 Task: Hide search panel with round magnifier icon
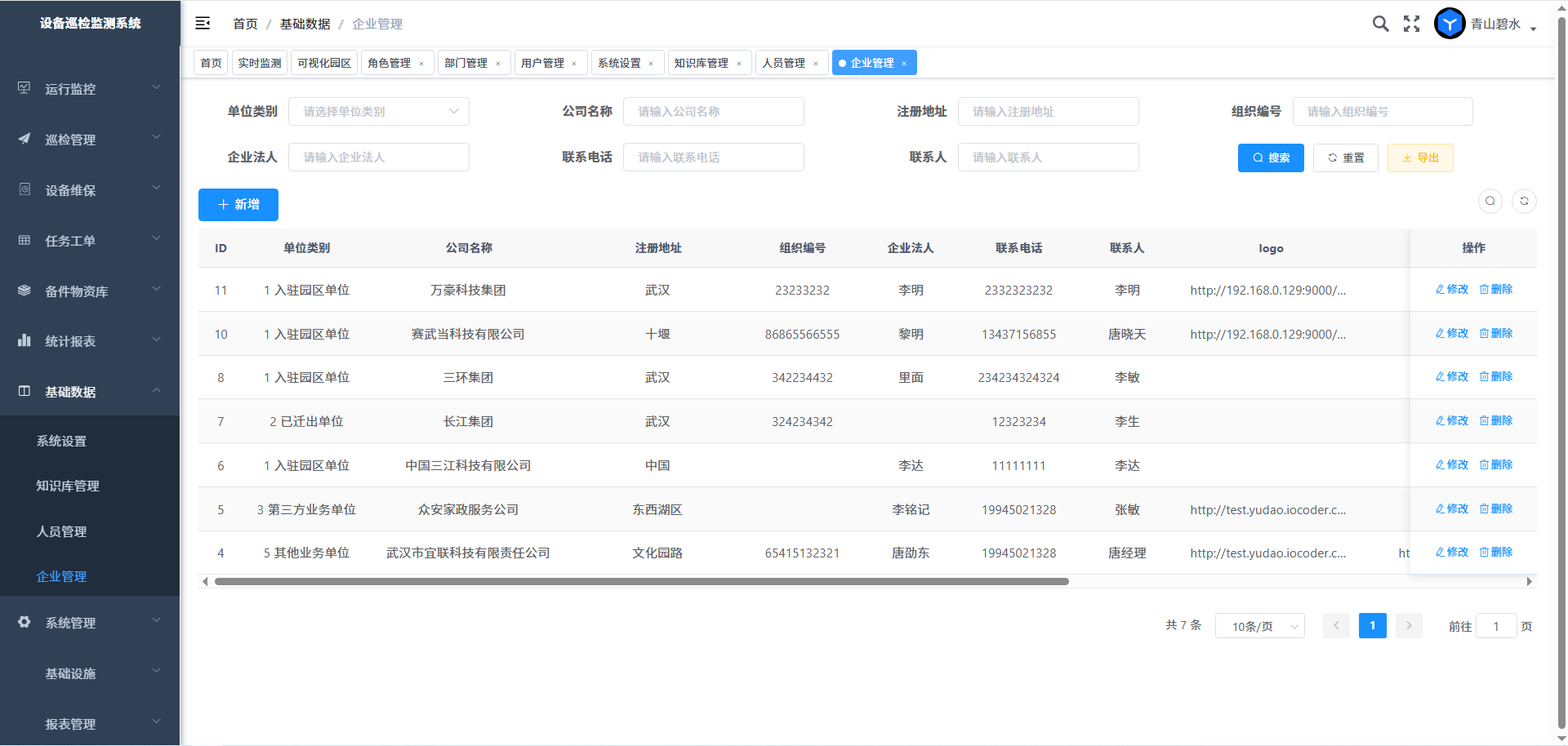click(x=1490, y=201)
